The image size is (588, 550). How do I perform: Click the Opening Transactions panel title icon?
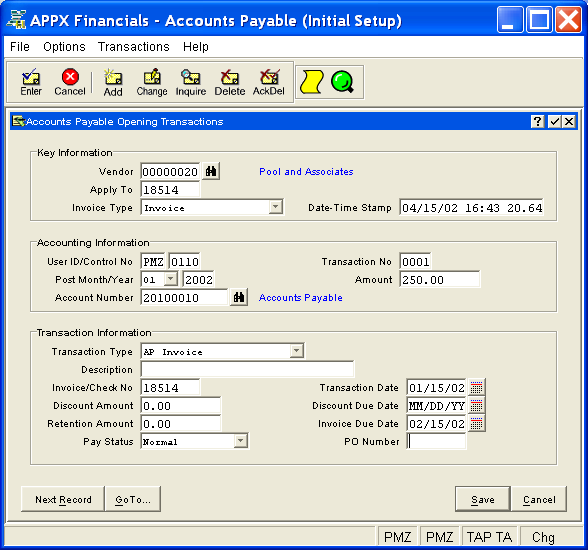(18, 121)
